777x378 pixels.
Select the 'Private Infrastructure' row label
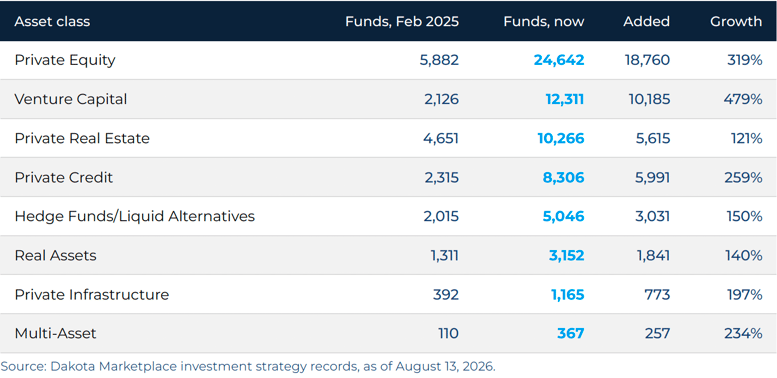click(x=92, y=294)
